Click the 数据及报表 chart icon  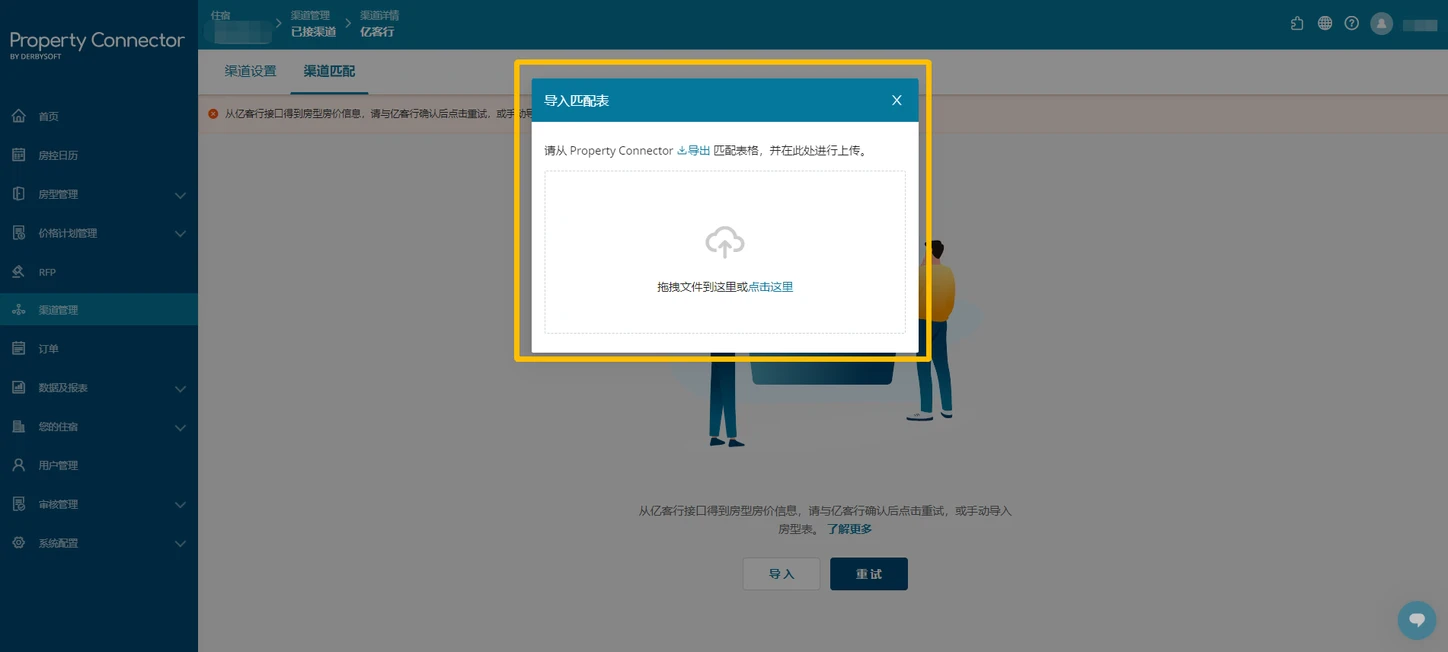pos(18,387)
